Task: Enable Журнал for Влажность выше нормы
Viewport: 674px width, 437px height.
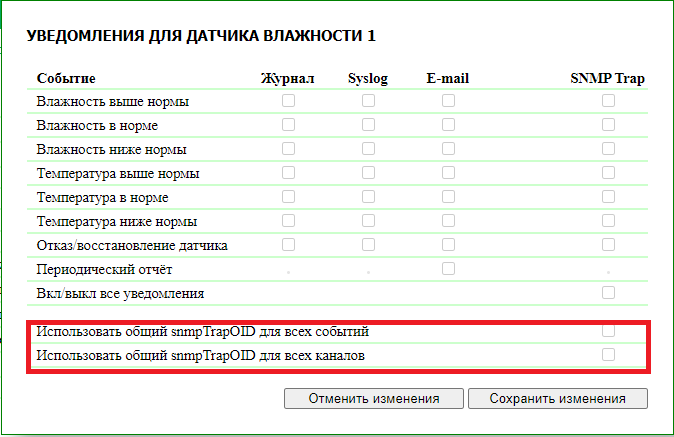Action: tap(288, 101)
